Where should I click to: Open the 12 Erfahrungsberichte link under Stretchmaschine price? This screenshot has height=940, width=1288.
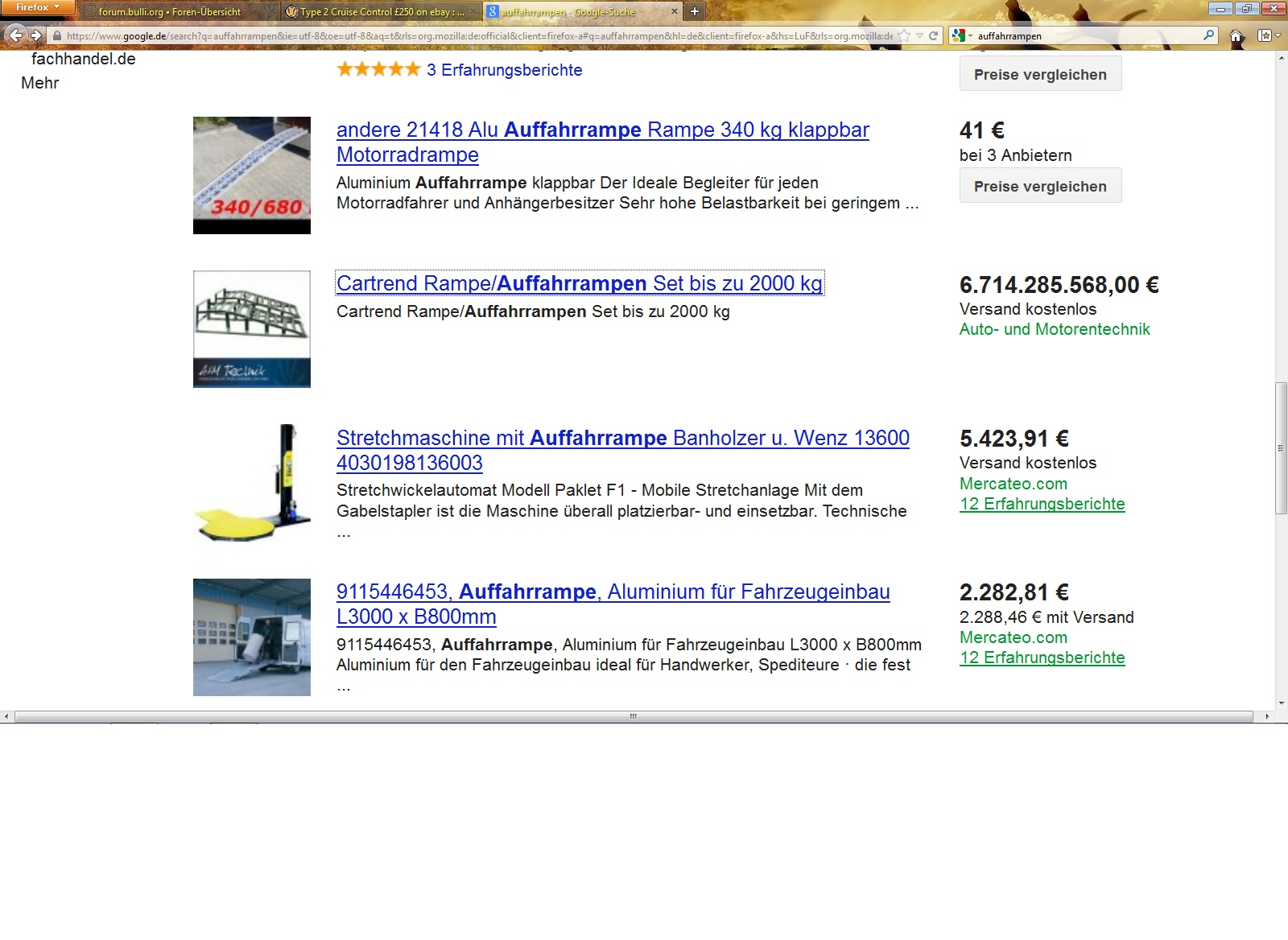click(1042, 504)
